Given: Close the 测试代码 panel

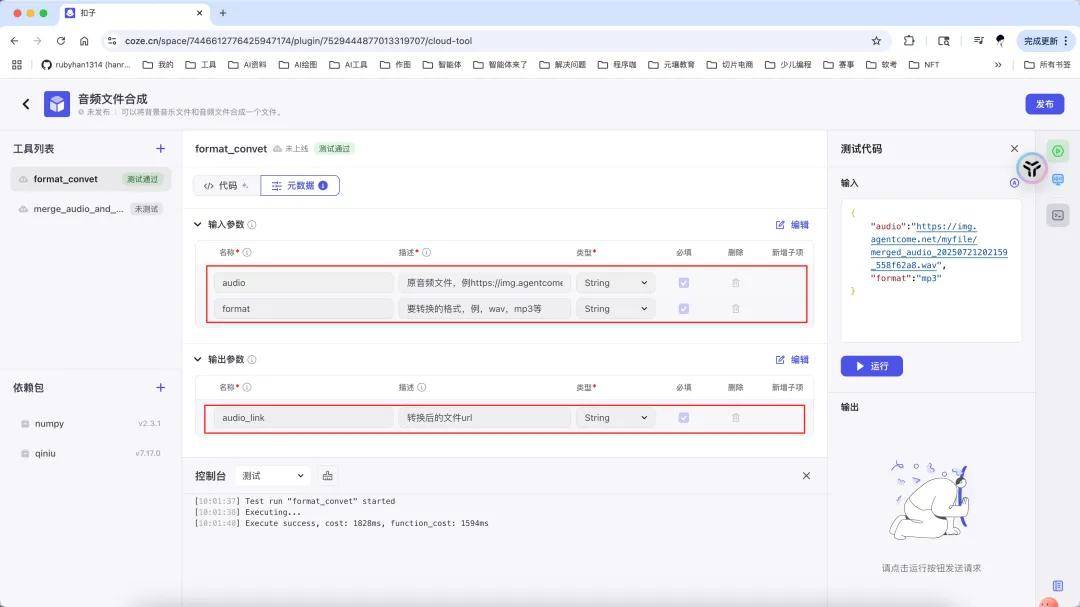Looking at the screenshot, I should [1014, 149].
